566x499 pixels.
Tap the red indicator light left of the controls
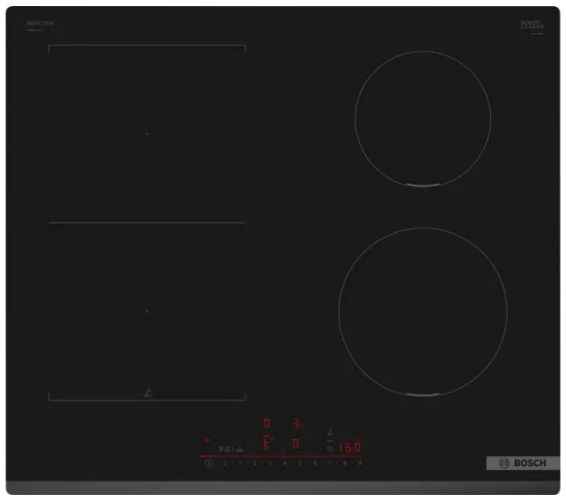(x=207, y=440)
